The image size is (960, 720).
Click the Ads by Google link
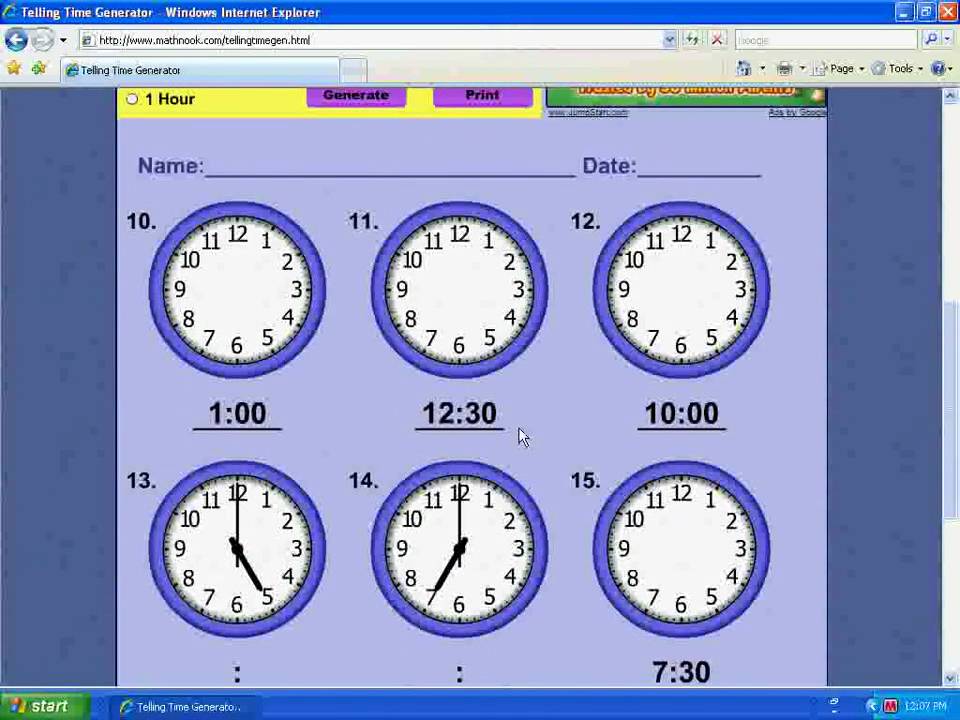click(797, 113)
